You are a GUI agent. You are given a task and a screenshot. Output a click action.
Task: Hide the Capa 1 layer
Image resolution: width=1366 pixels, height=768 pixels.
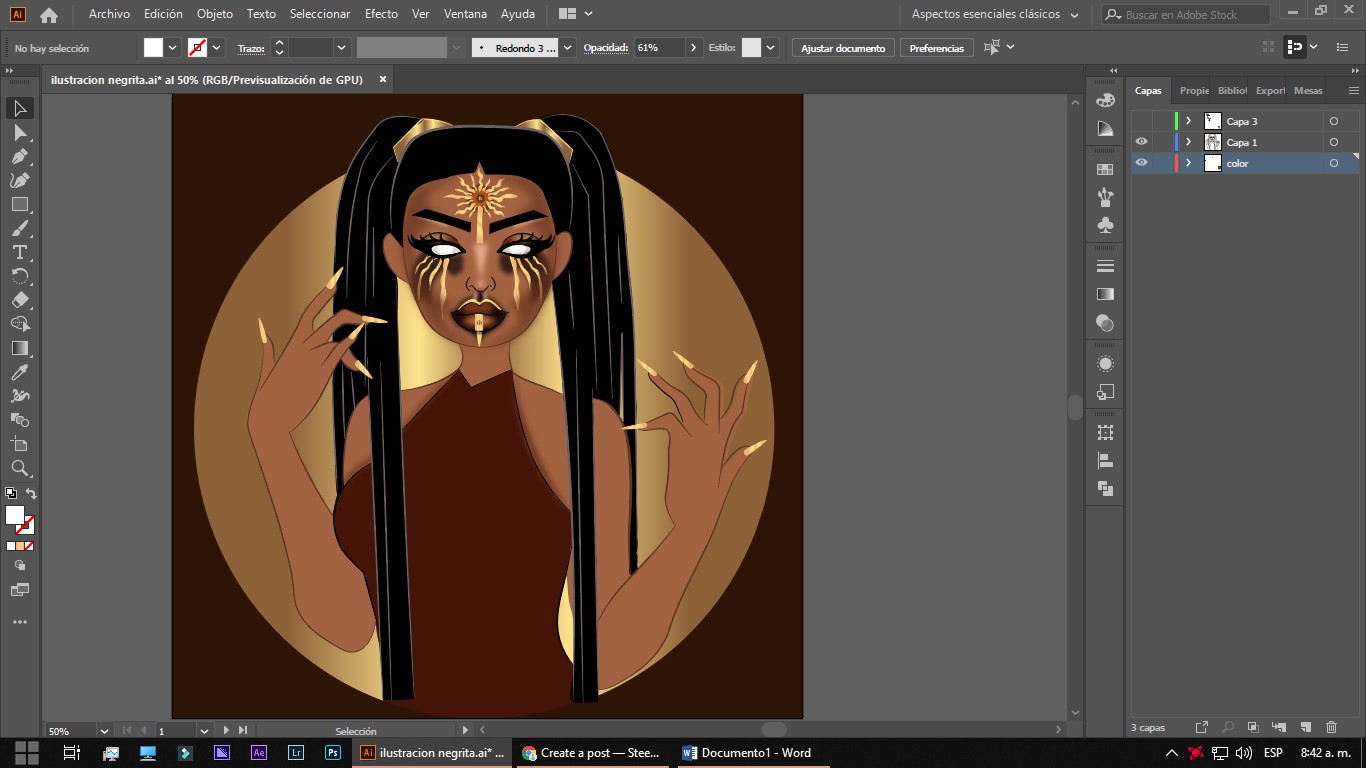1141,142
